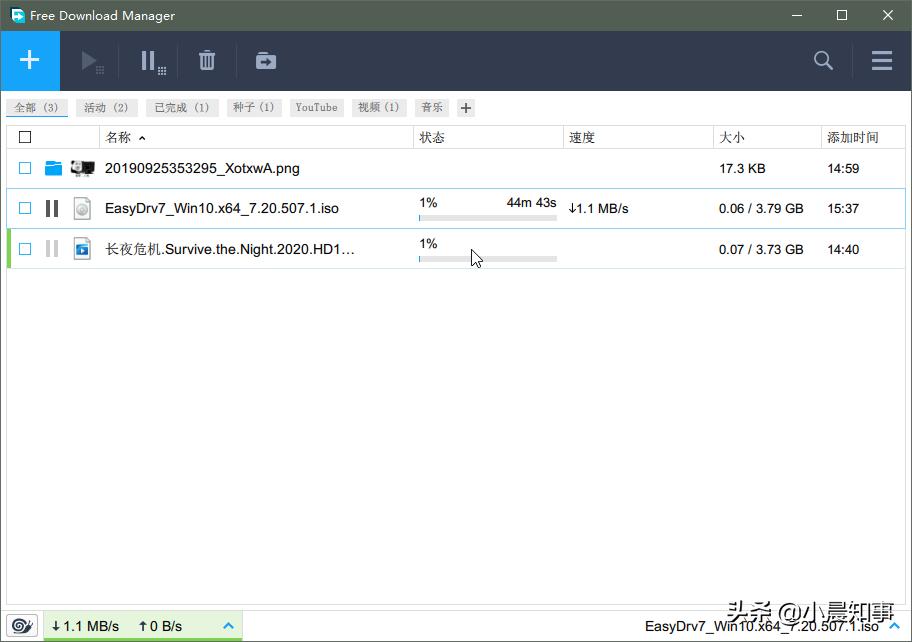Open the hamburger main menu
Viewport: 912px width, 642px height.
(x=882, y=60)
